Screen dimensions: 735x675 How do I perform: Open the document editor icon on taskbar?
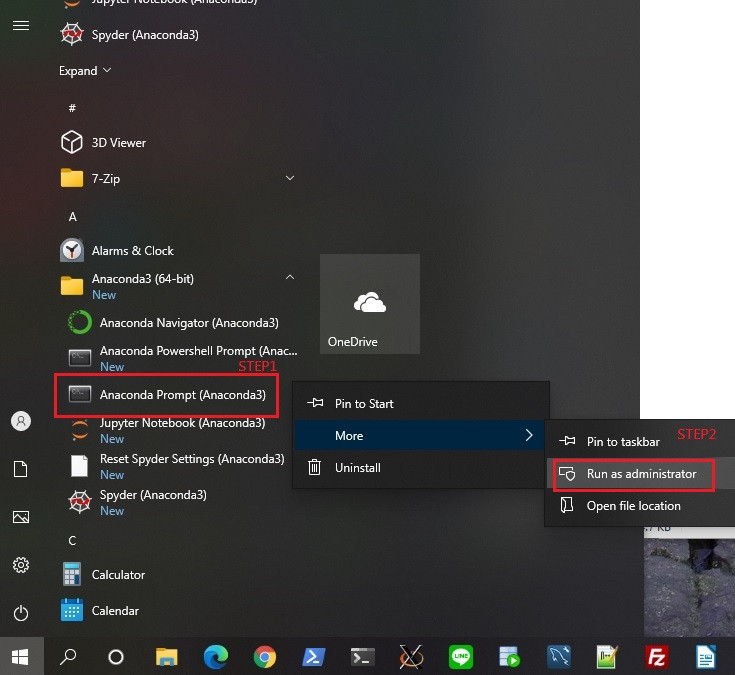click(705, 657)
